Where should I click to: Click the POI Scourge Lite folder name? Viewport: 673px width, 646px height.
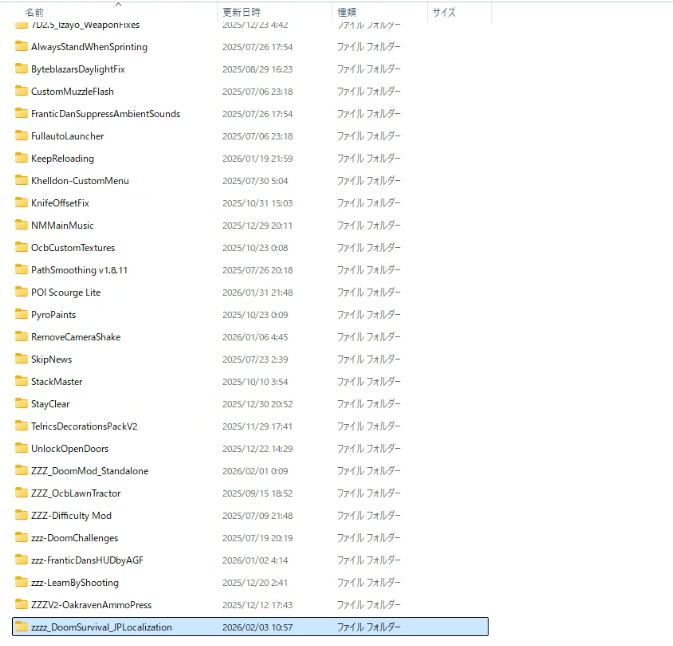coord(65,292)
